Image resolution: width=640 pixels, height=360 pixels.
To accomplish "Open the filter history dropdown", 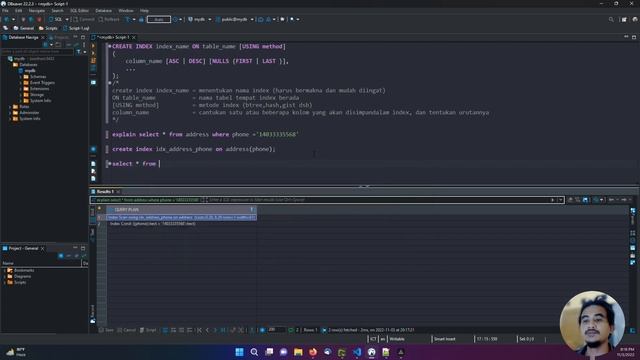I will [x=560, y=200].
